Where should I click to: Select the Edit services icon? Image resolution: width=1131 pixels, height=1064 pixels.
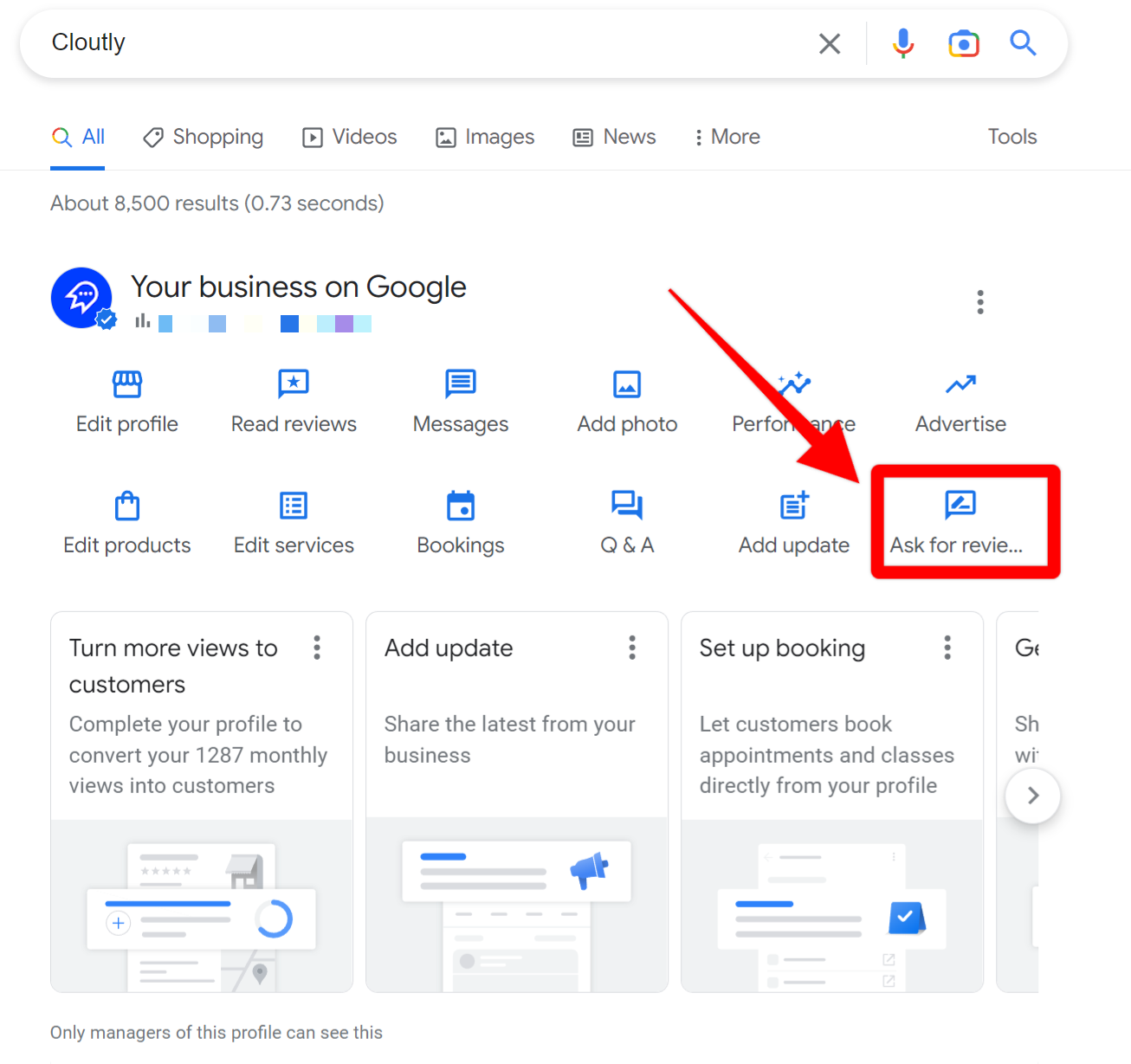[293, 506]
